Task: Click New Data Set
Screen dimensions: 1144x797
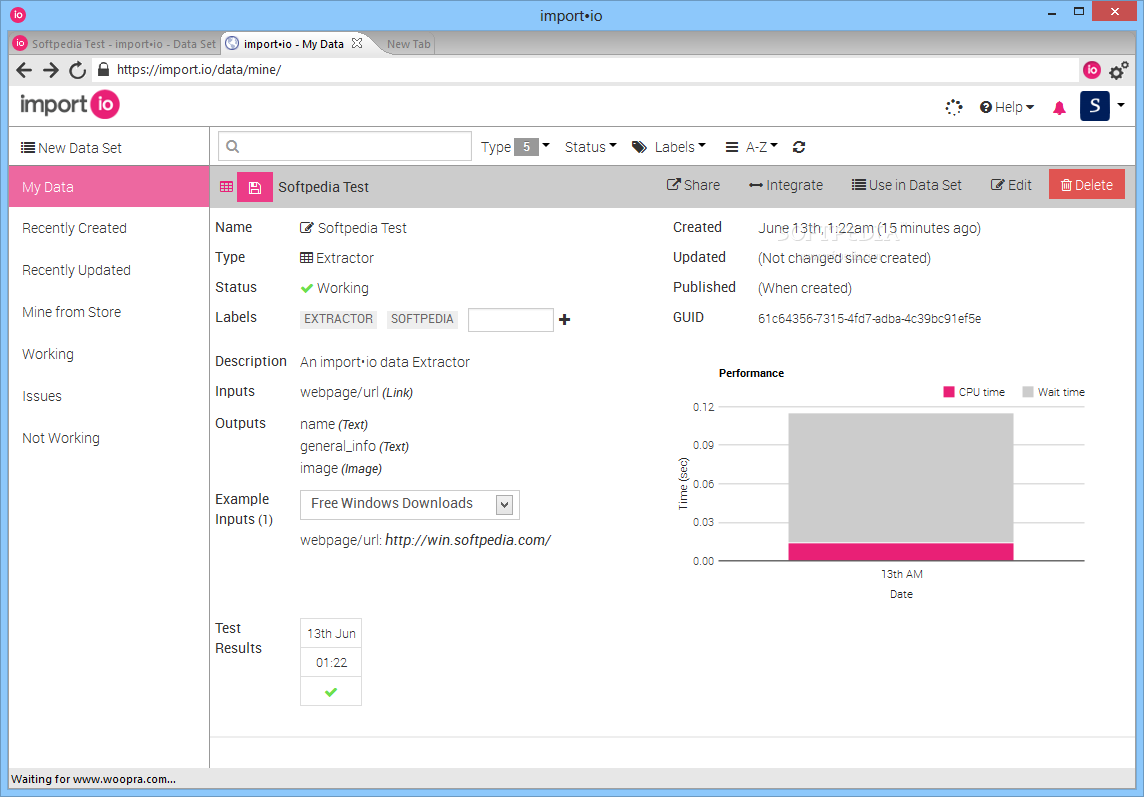Action: click(x=71, y=147)
